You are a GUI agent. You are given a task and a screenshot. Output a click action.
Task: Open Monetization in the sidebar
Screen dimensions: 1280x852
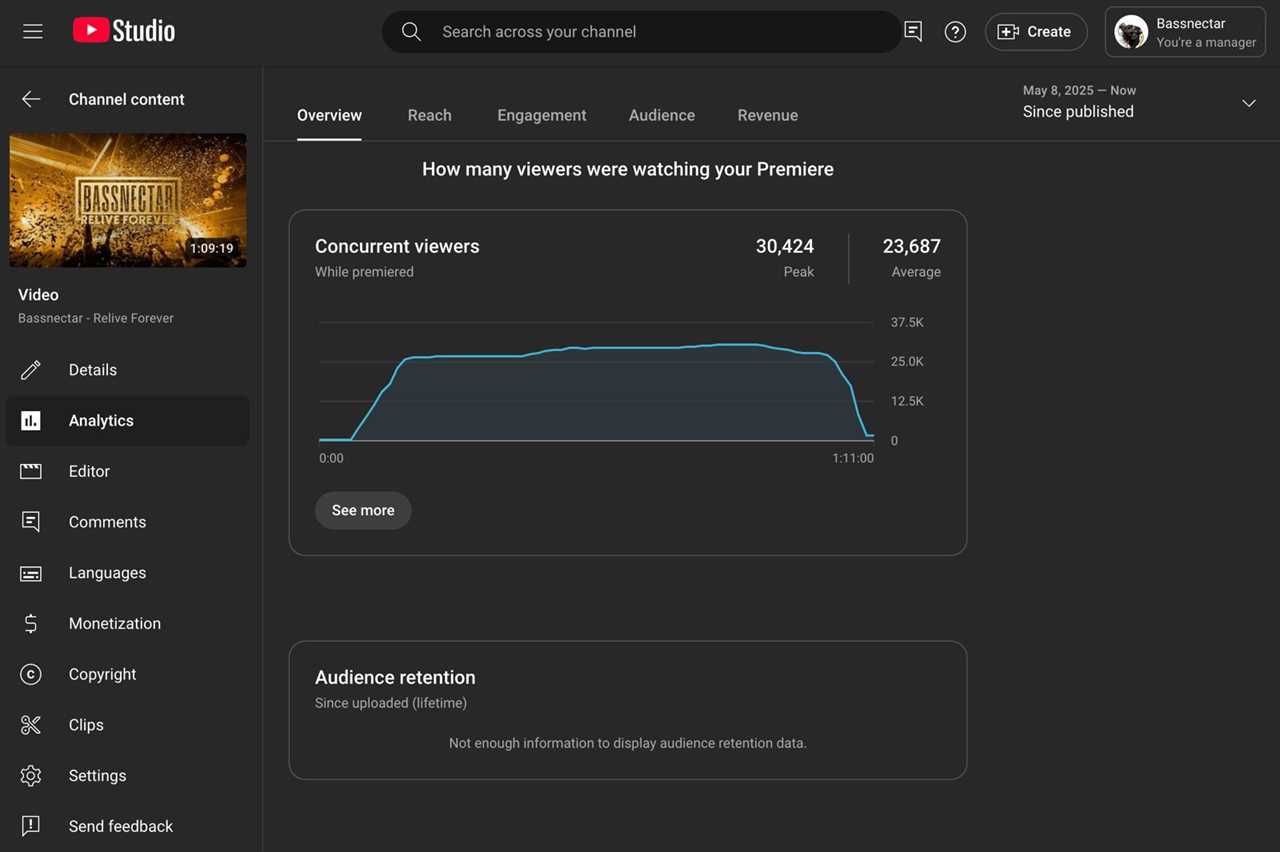click(x=127, y=623)
